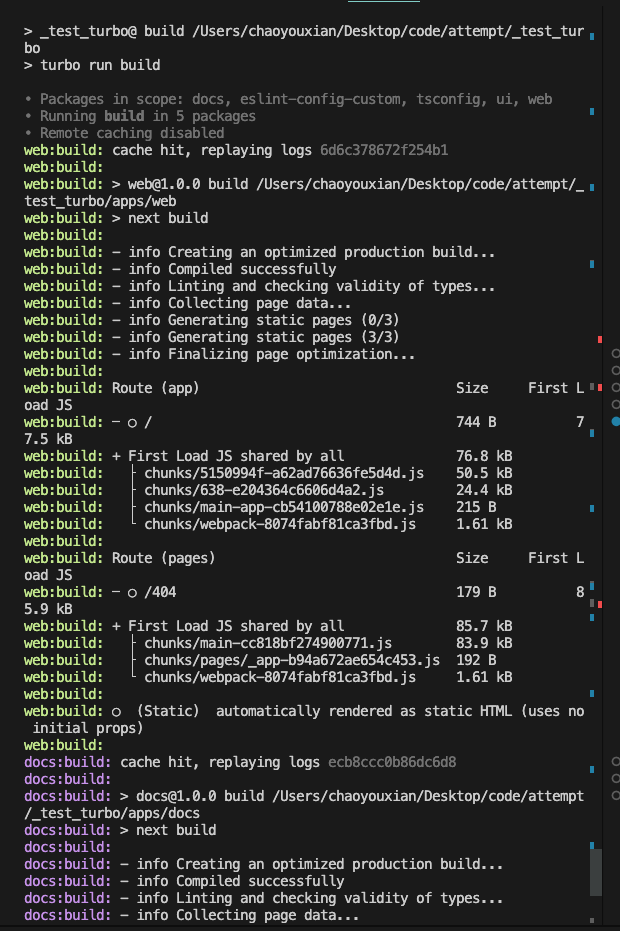
Task: Click the '50.5 kB' size value
Action: pyautogui.click(x=484, y=473)
